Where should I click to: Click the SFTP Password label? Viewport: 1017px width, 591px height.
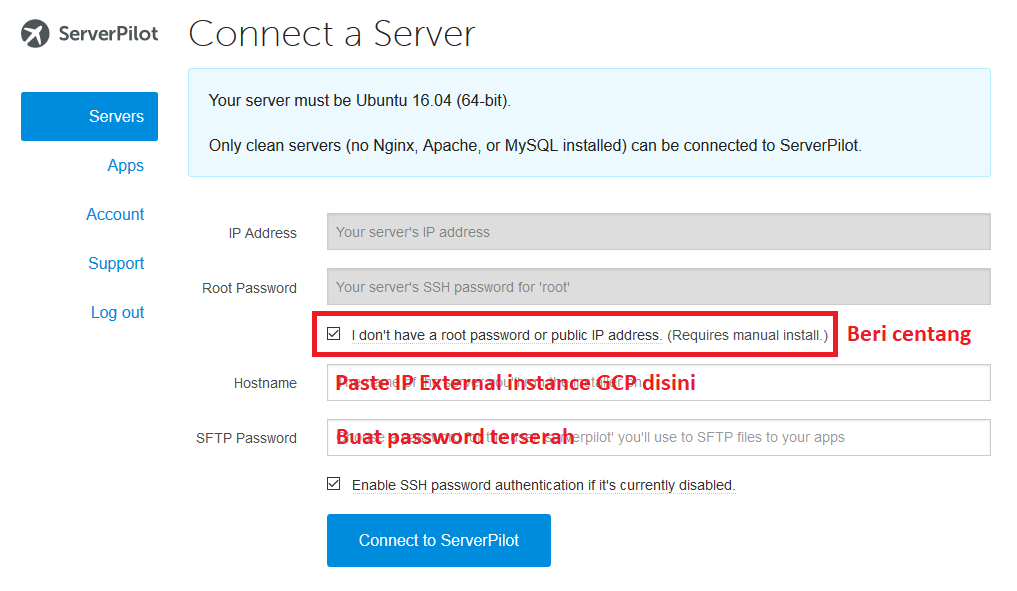click(x=249, y=437)
